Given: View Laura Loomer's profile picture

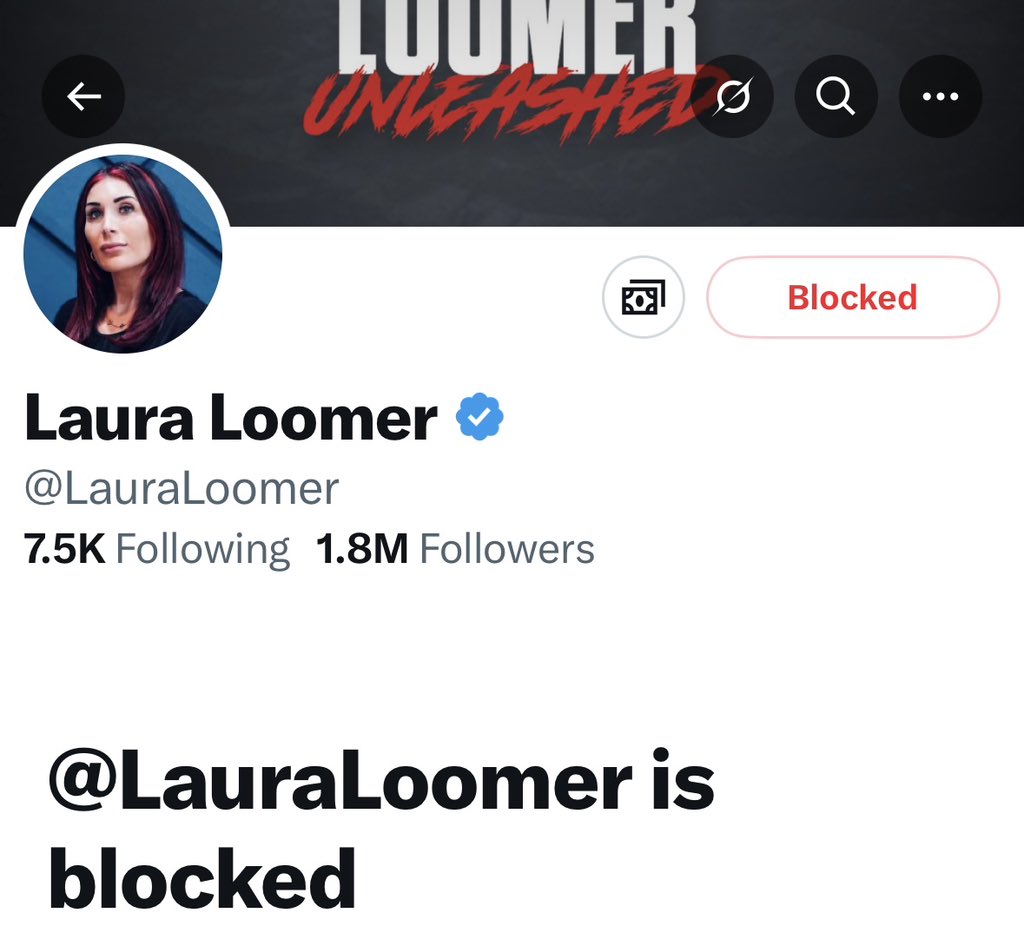Looking at the screenshot, I should click(x=123, y=251).
